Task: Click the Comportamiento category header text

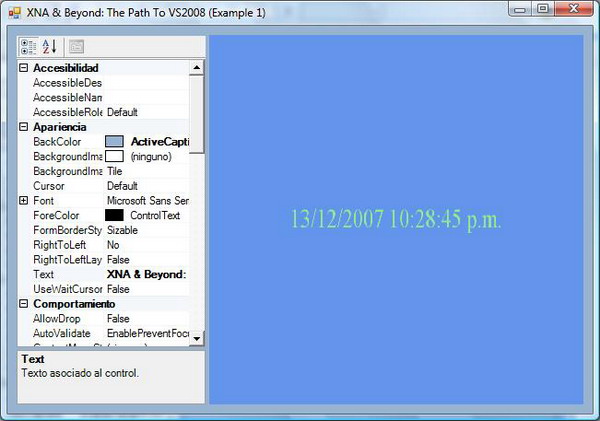Action: [x=74, y=304]
